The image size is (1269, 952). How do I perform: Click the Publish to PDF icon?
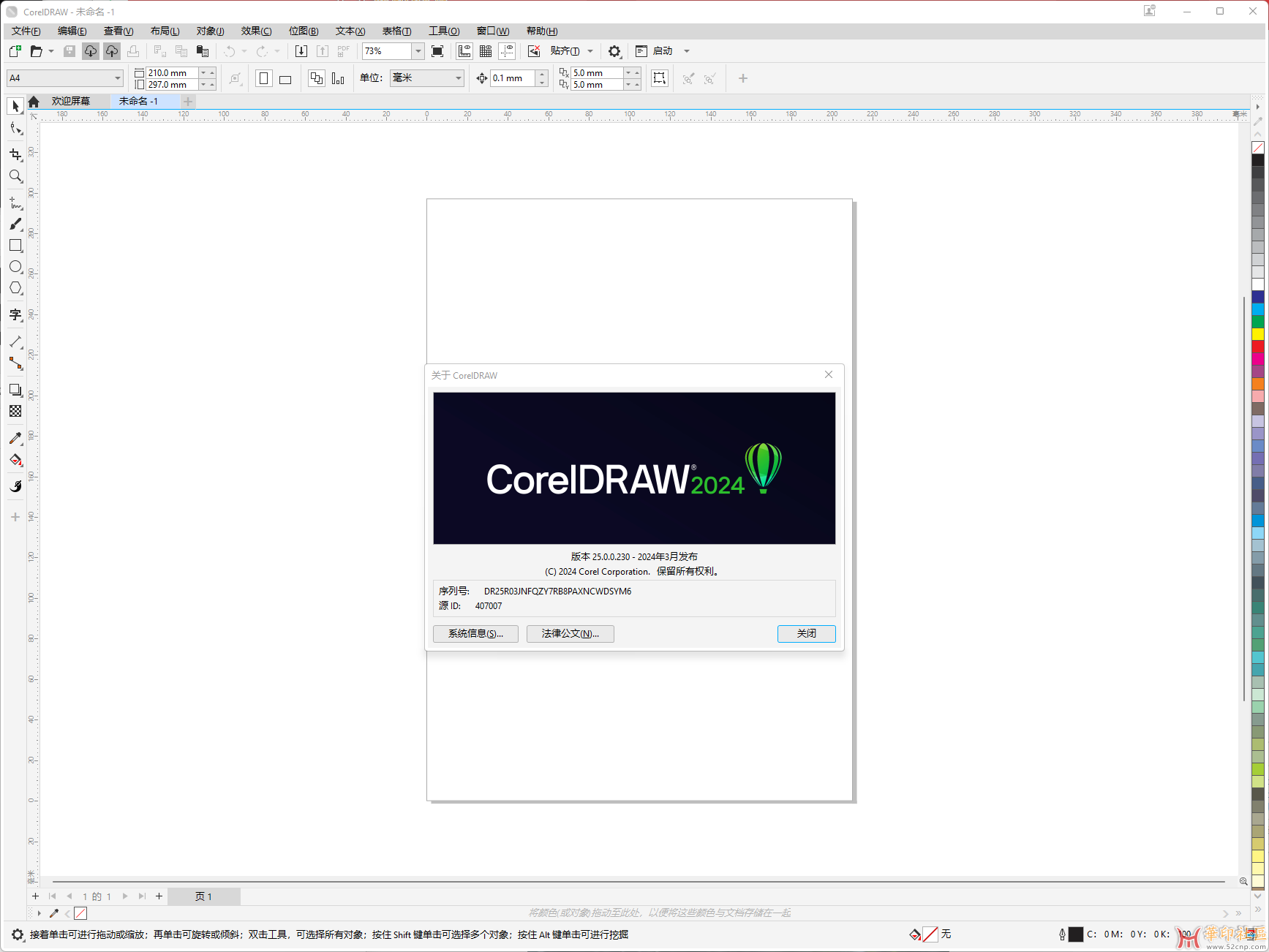[344, 51]
